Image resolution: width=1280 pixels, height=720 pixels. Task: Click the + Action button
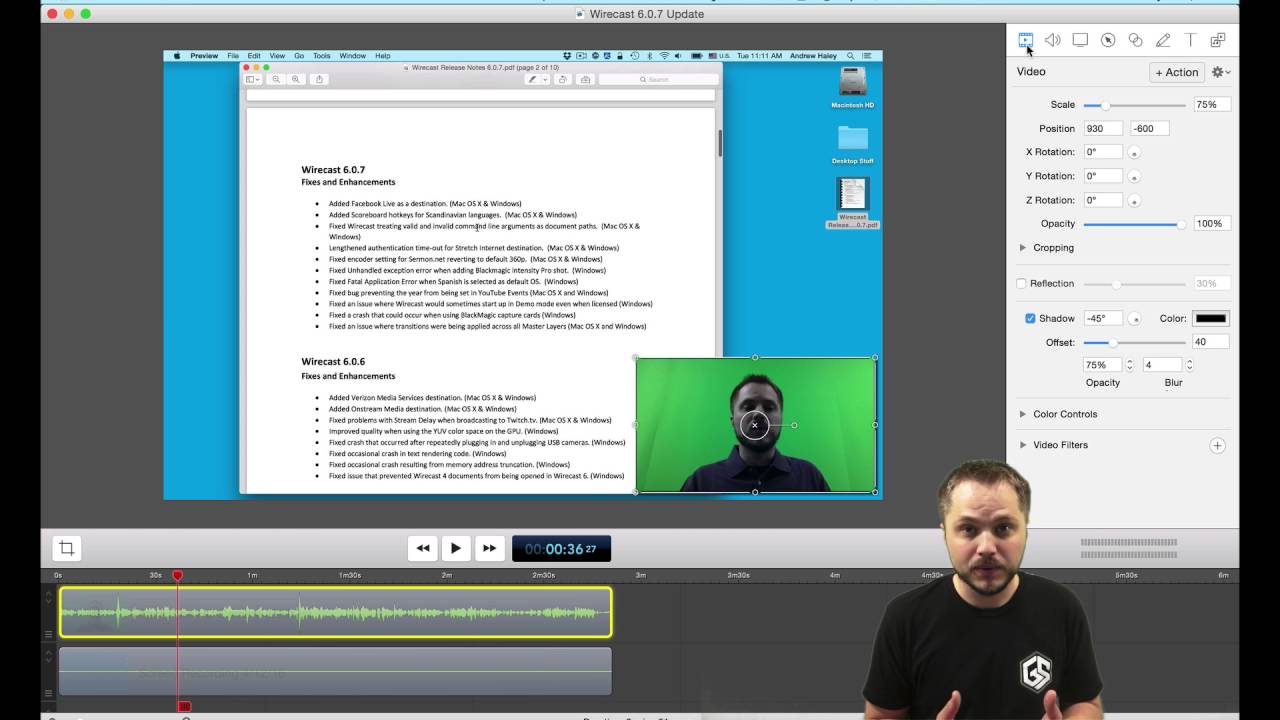pos(1177,72)
